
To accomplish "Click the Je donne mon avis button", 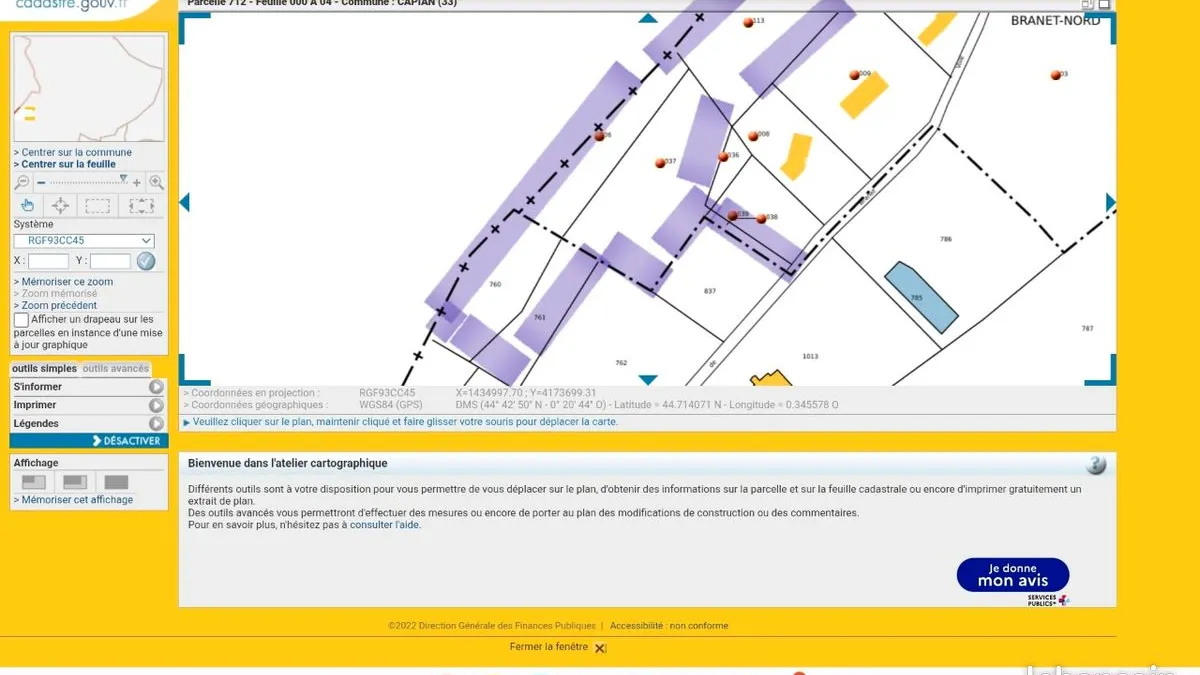I will pos(1013,575).
